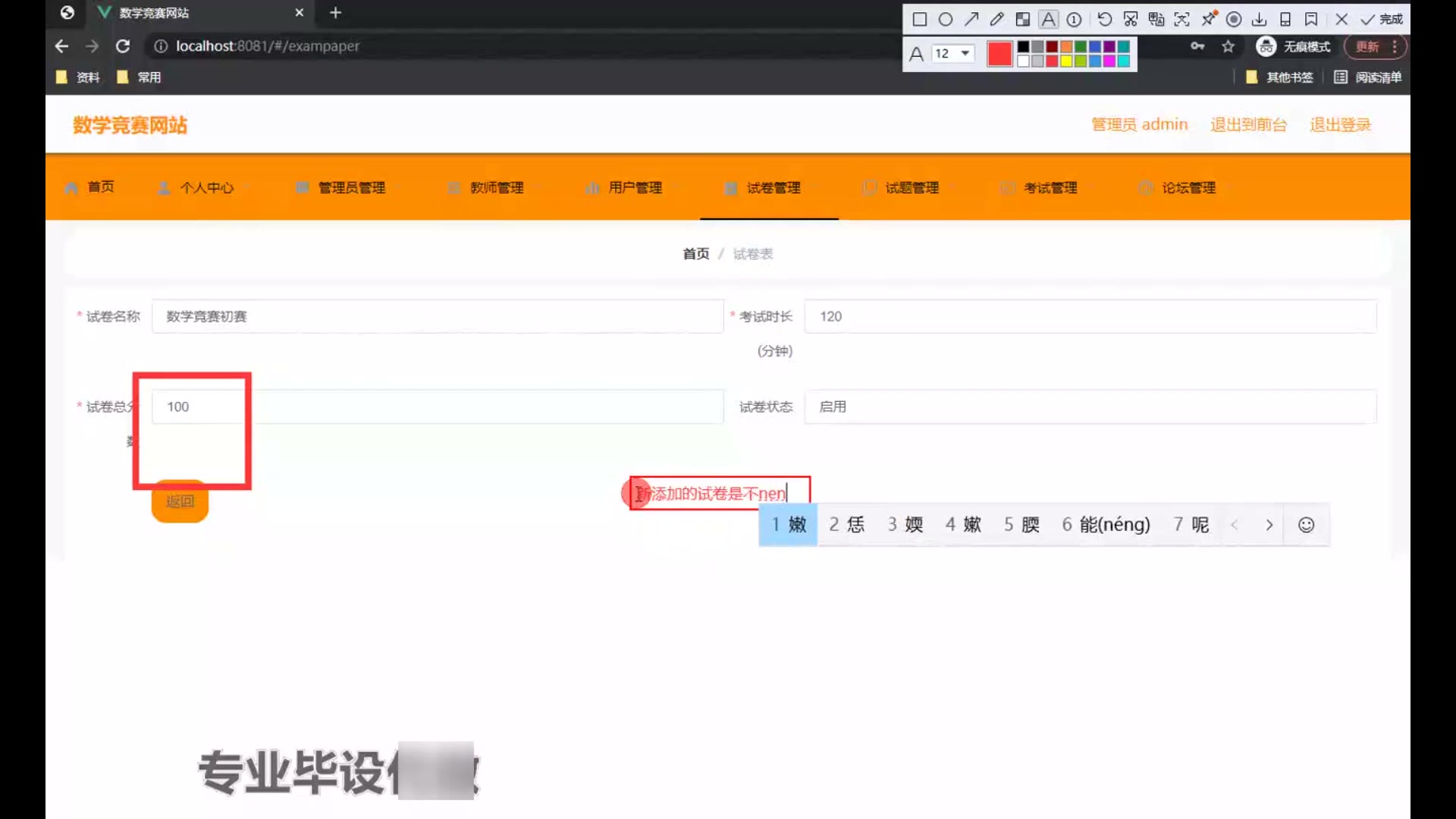Go to next IME candidate page

click(1269, 525)
